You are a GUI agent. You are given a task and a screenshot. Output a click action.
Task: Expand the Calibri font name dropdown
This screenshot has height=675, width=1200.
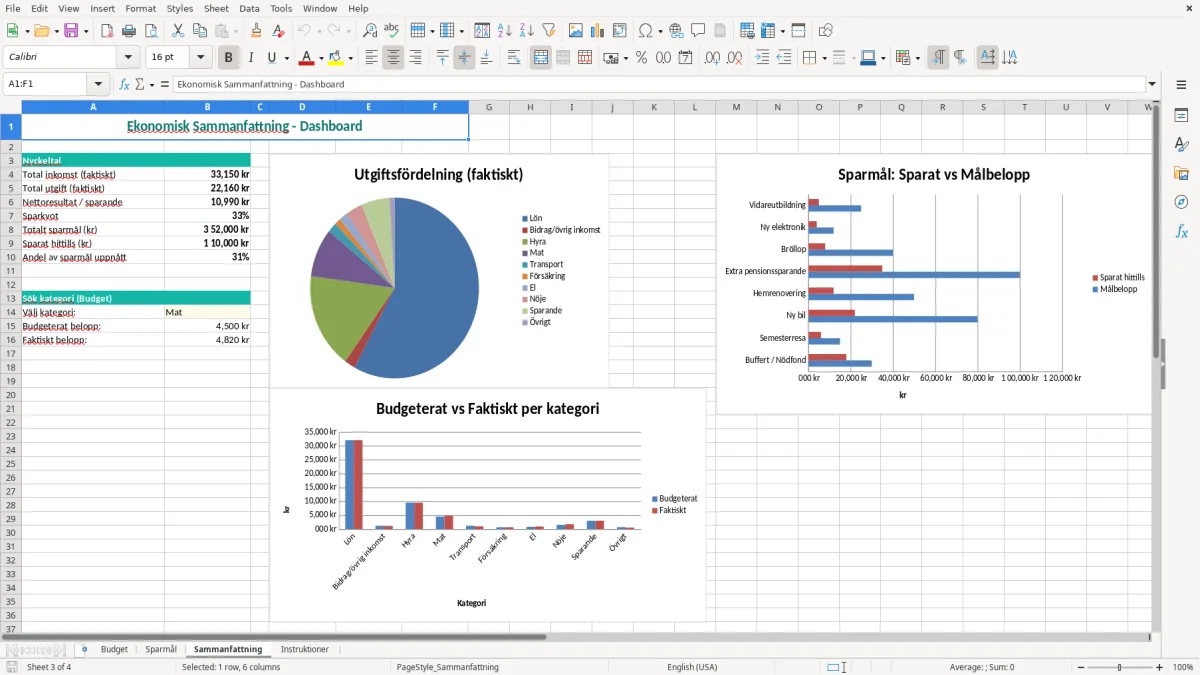pyautogui.click(x=128, y=58)
